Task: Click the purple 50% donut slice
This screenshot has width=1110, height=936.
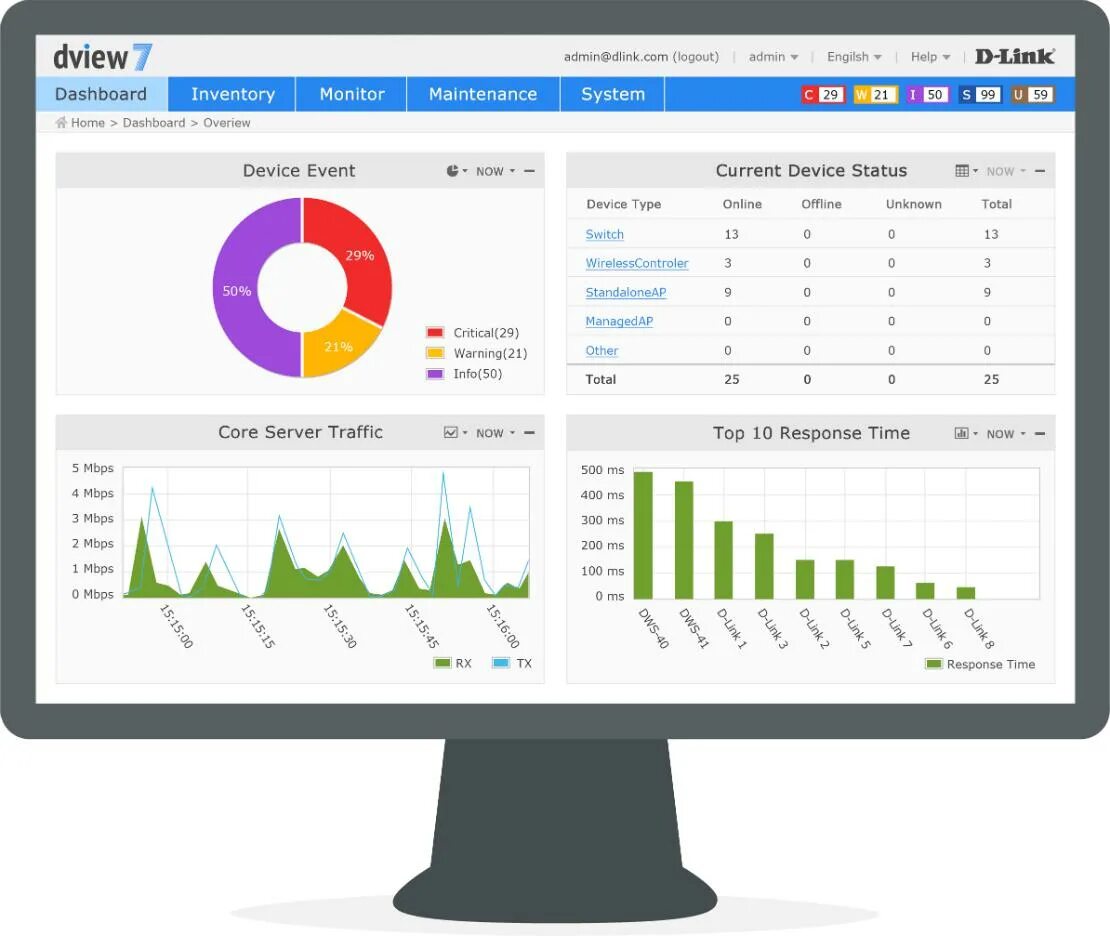Action: pyautogui.click(x=236, y=291)
